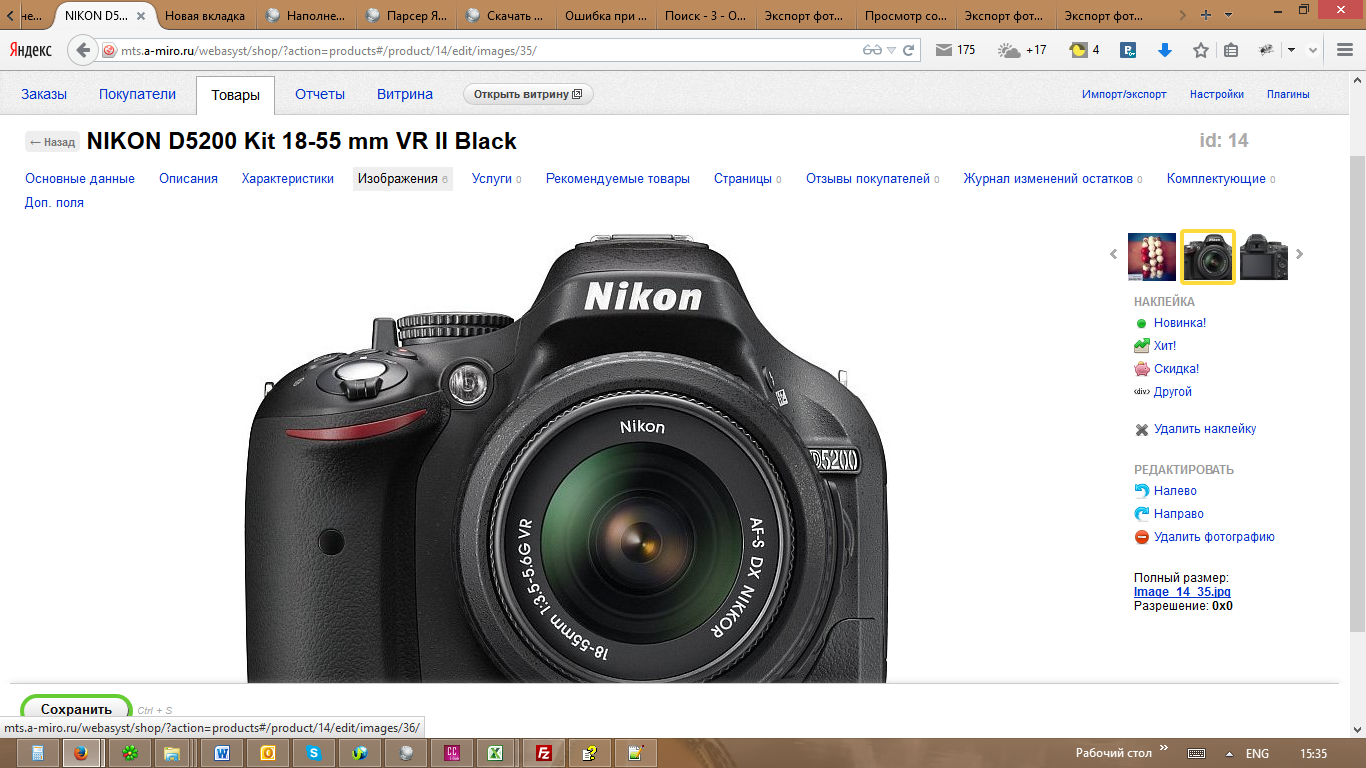Switch input language via ENG indicator
1366x768 pixels.
pos(1258,753)
